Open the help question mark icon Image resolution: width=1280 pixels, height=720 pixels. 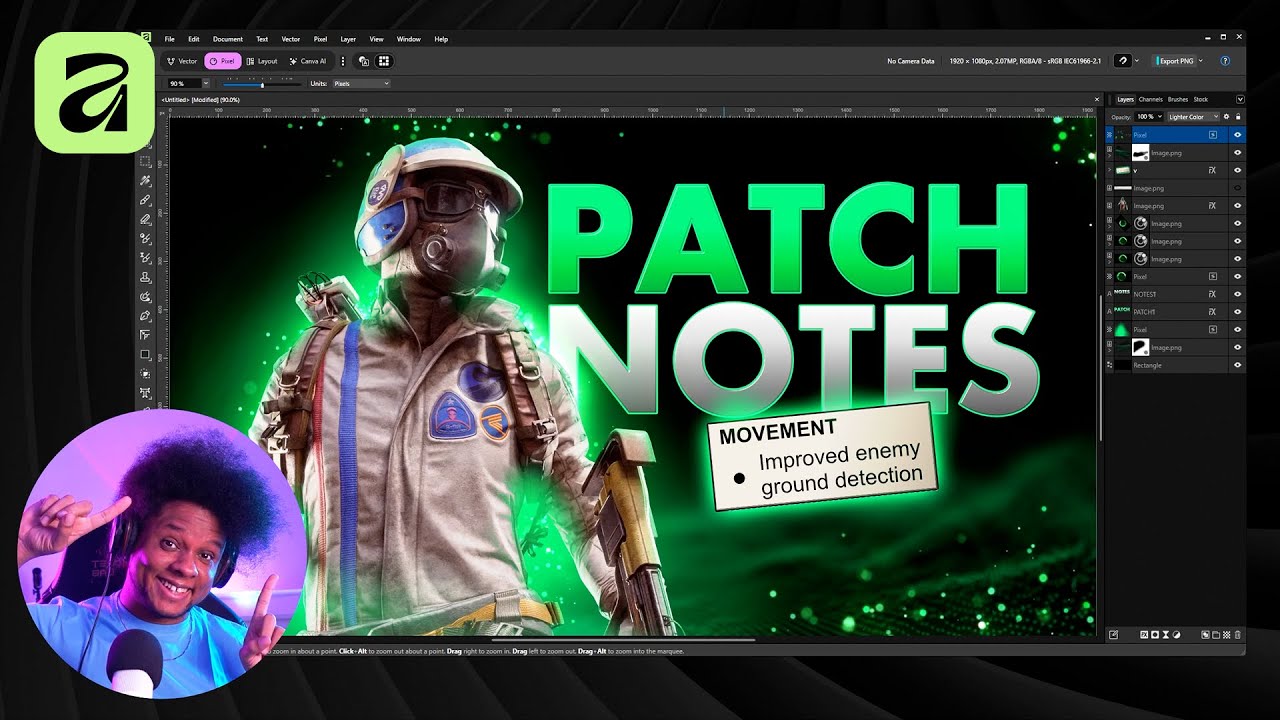1225,61
